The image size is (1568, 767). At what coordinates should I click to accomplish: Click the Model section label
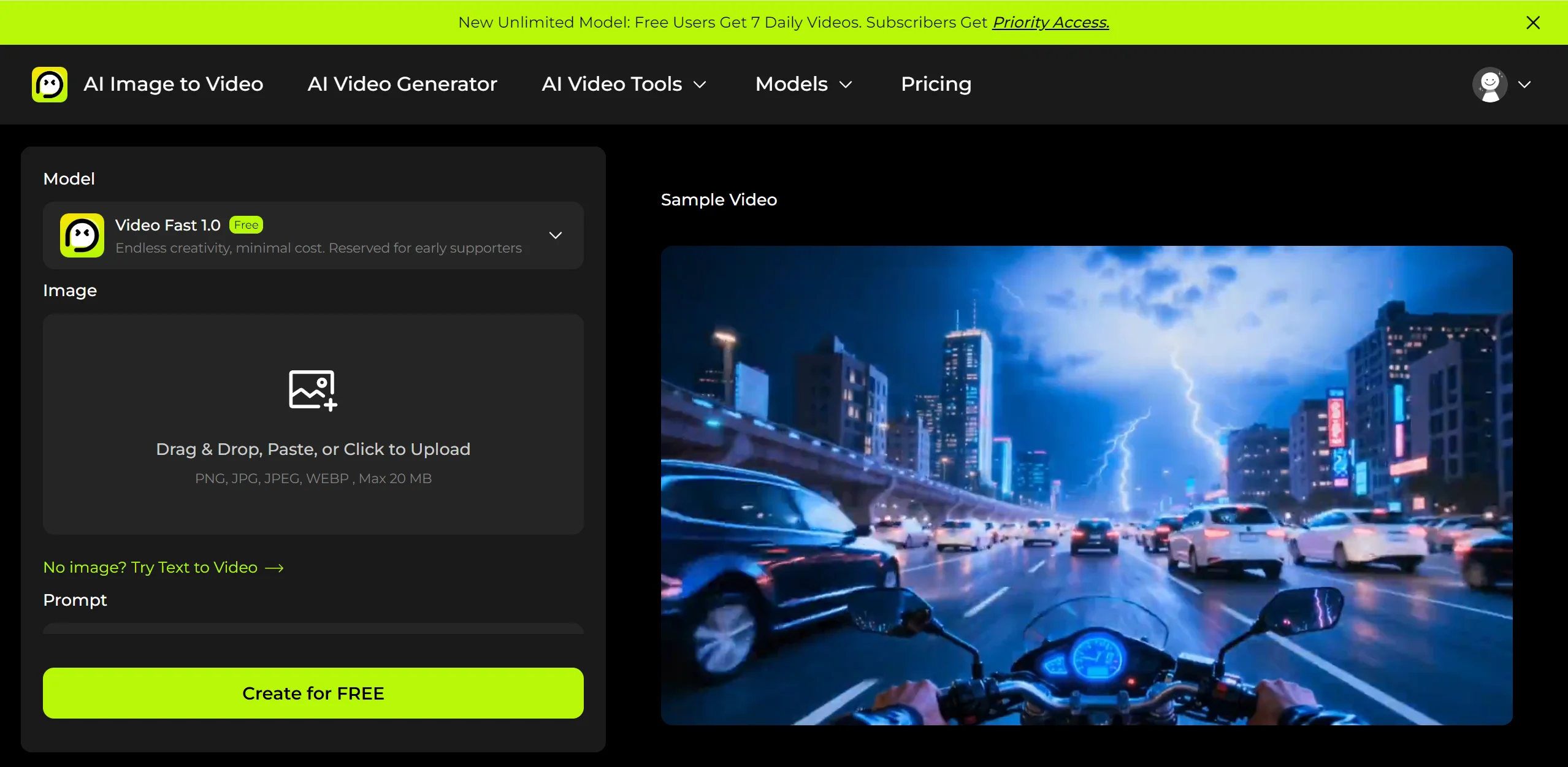point(69,179)
